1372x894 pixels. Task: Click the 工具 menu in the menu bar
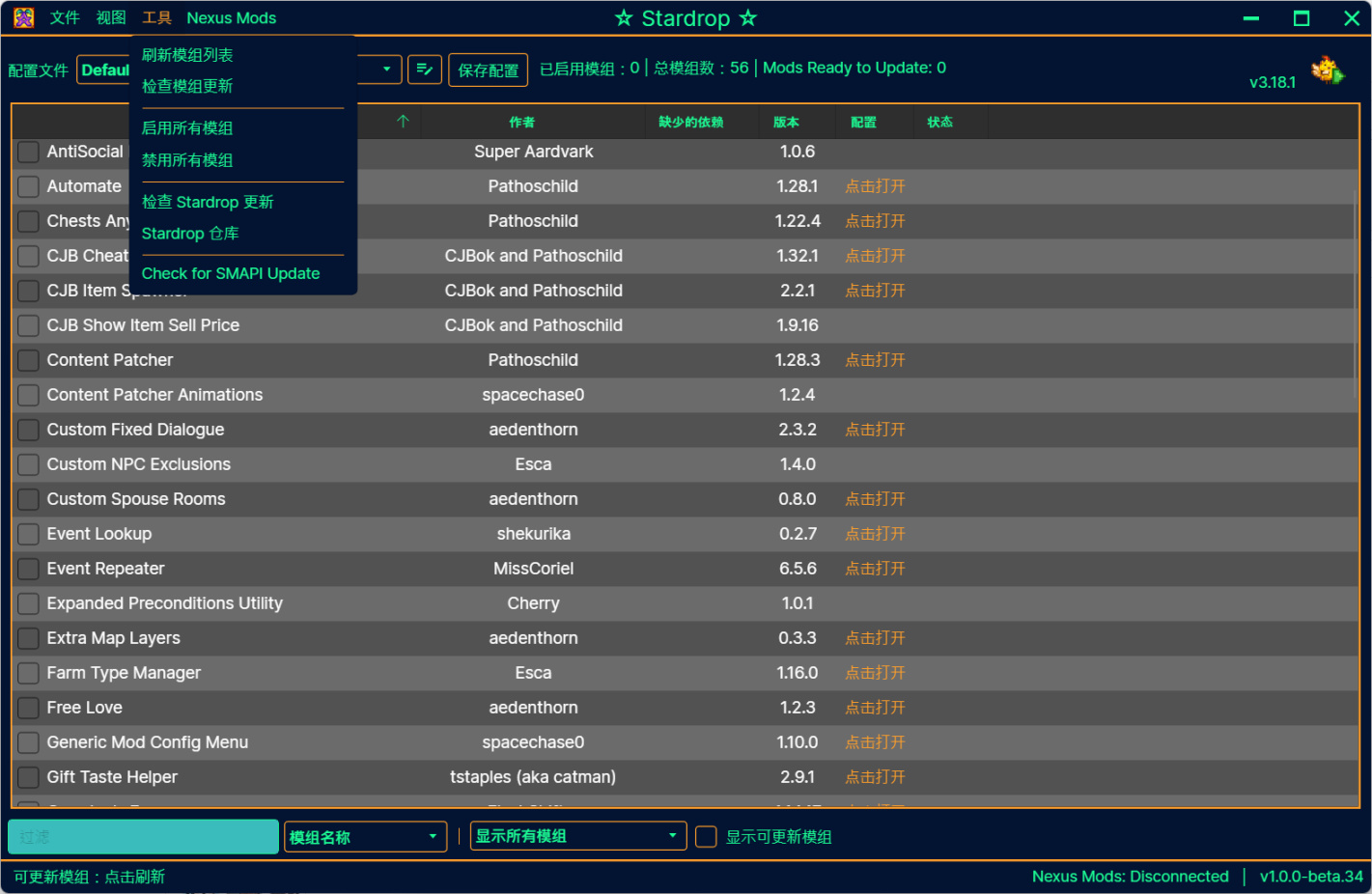pyautogui.click(x=156, y=17)
